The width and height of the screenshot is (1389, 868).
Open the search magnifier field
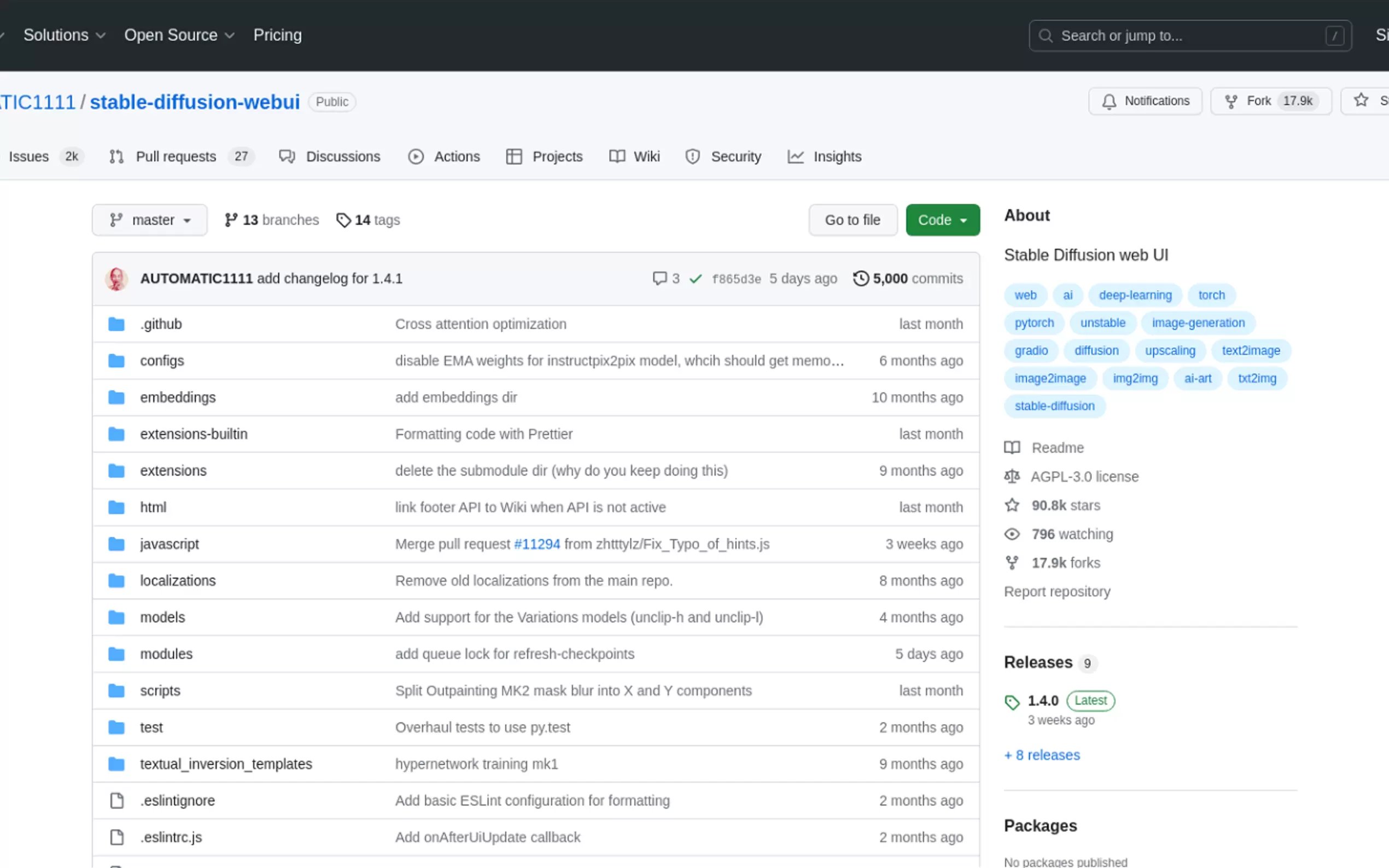(1046, 36)
